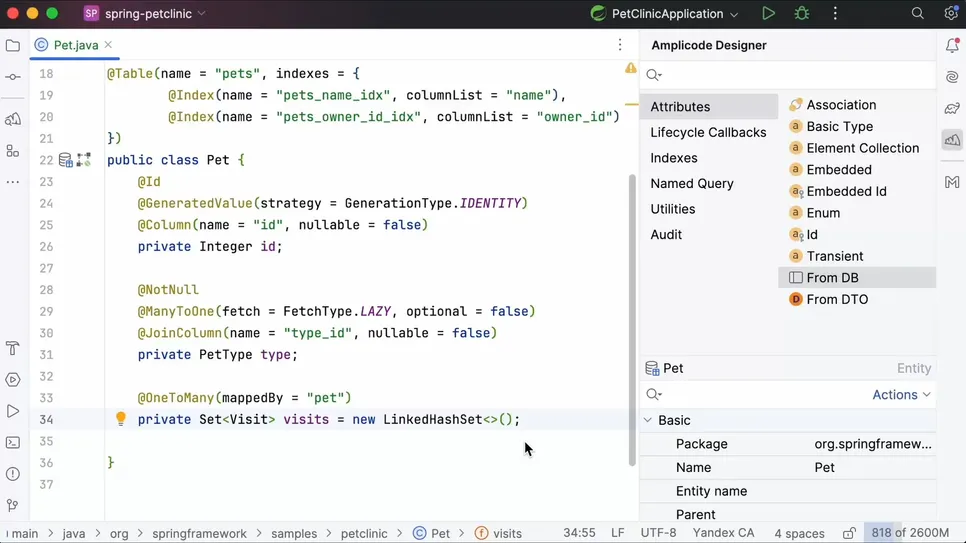
Task: Select the Pet.java editor tab
Action: 75,45
